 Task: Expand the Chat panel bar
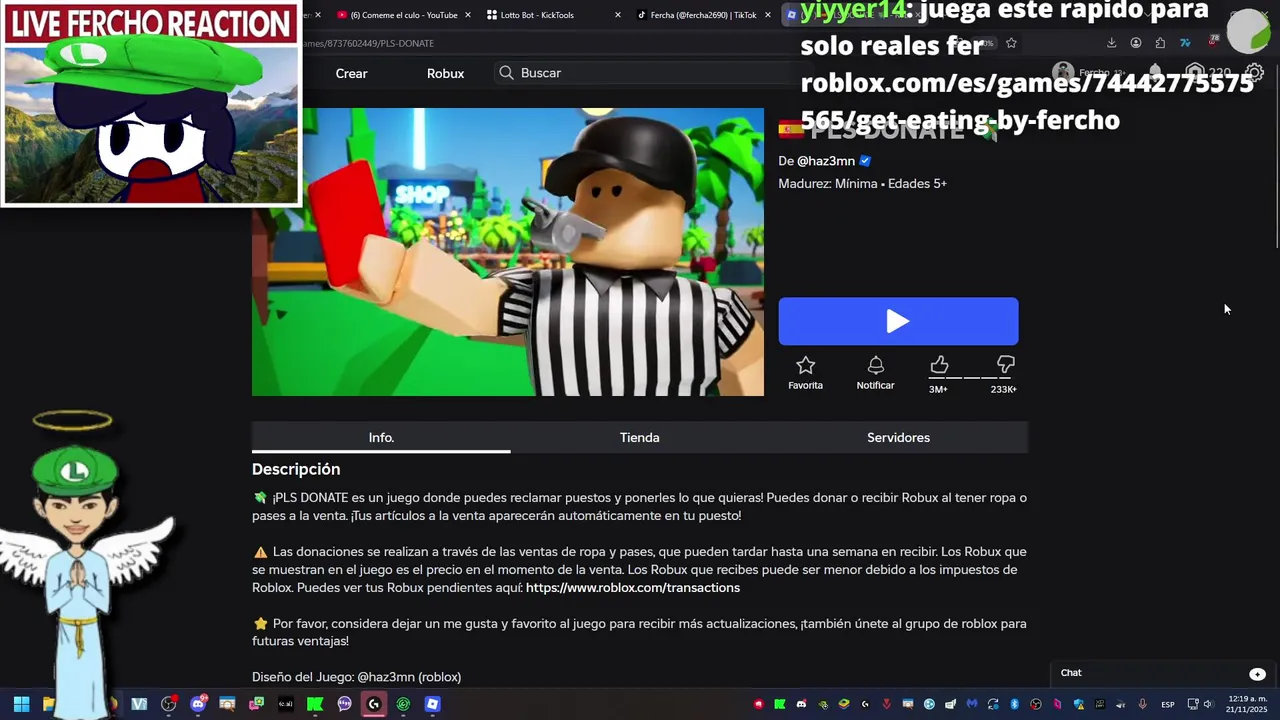[x=1163, y=673]
